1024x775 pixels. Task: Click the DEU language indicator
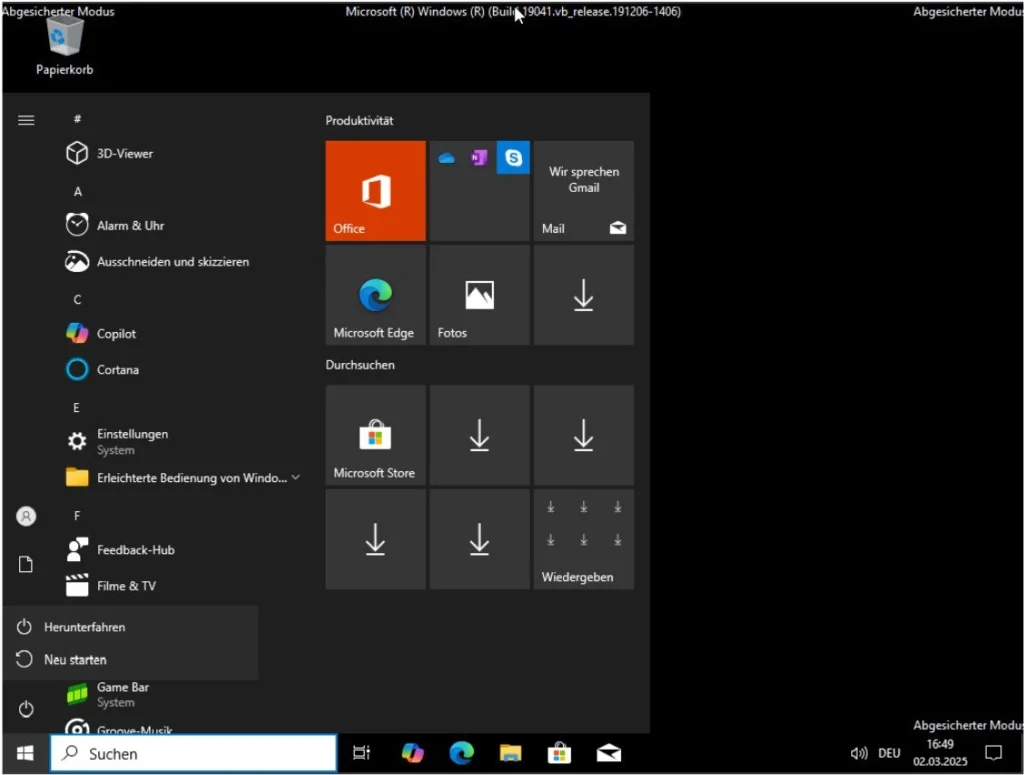click(889, 753)
